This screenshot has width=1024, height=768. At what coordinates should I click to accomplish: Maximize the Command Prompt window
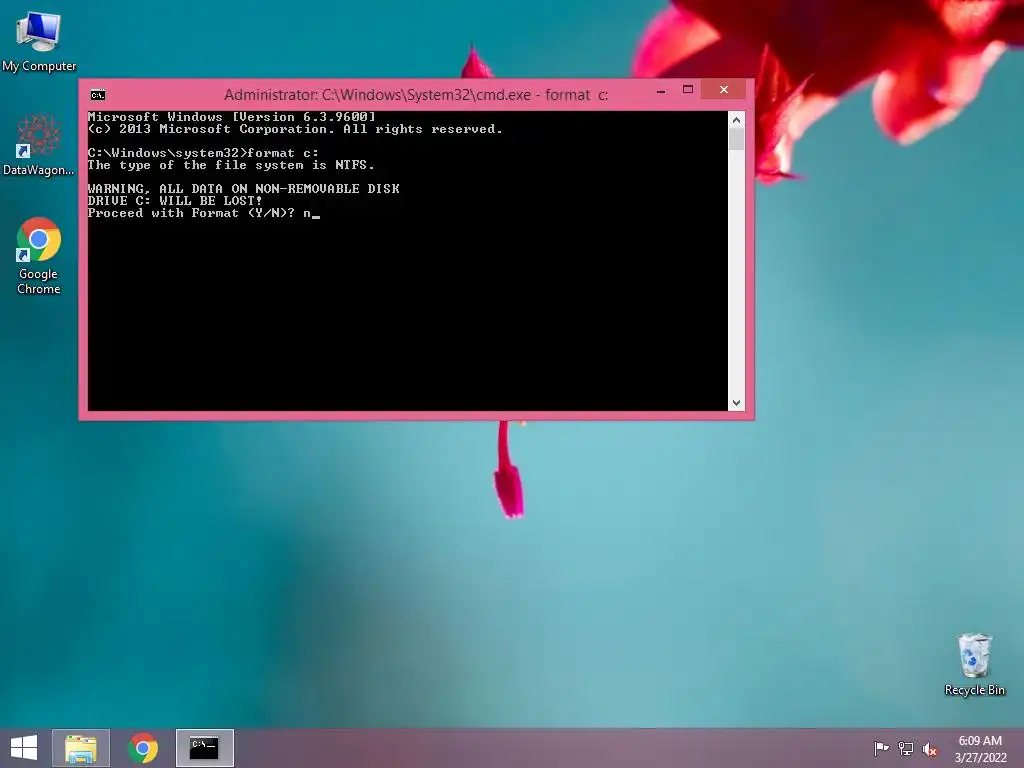coord(688,89)
